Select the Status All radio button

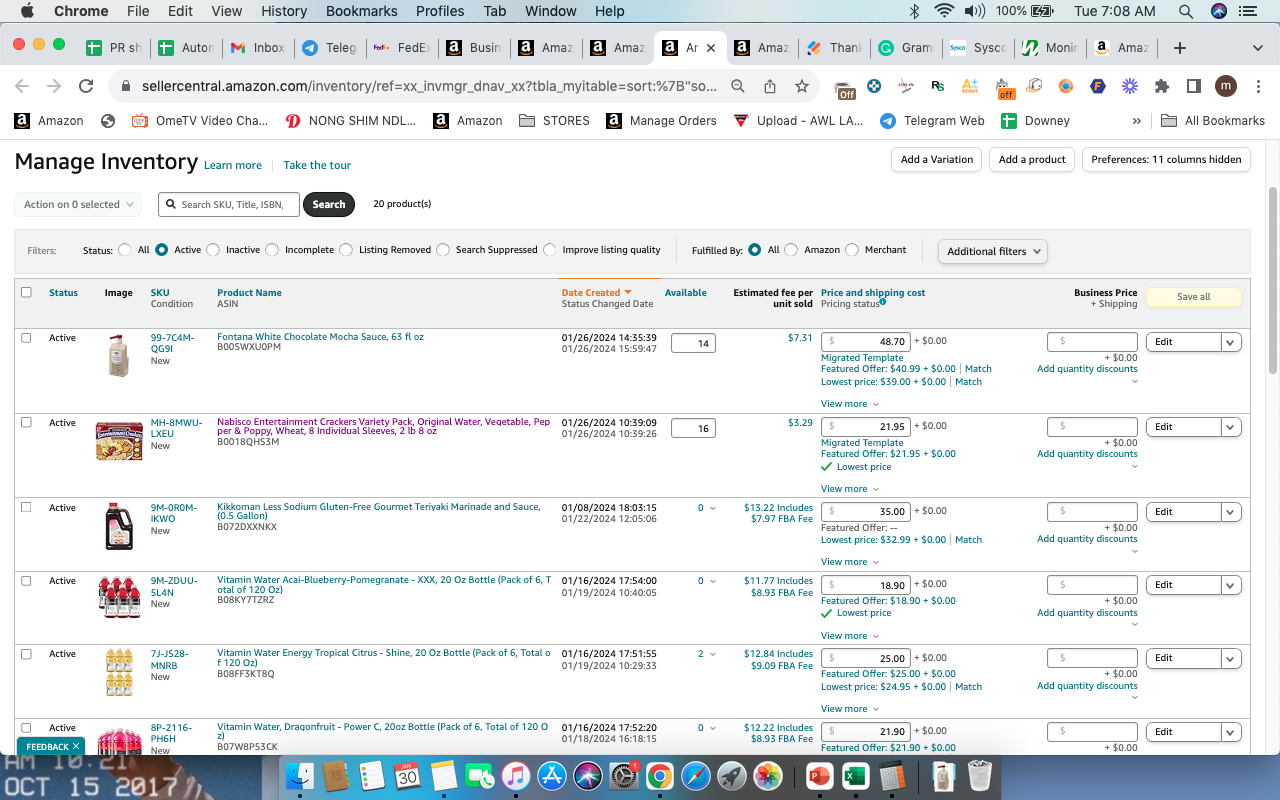[125, 250]
